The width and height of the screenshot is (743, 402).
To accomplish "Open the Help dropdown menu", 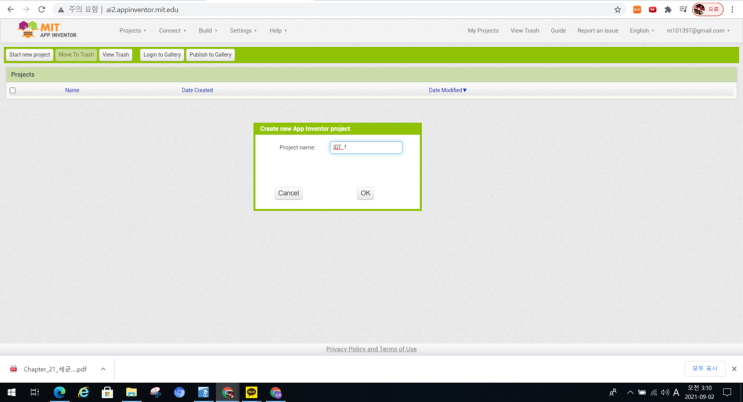I will point(278,30).
